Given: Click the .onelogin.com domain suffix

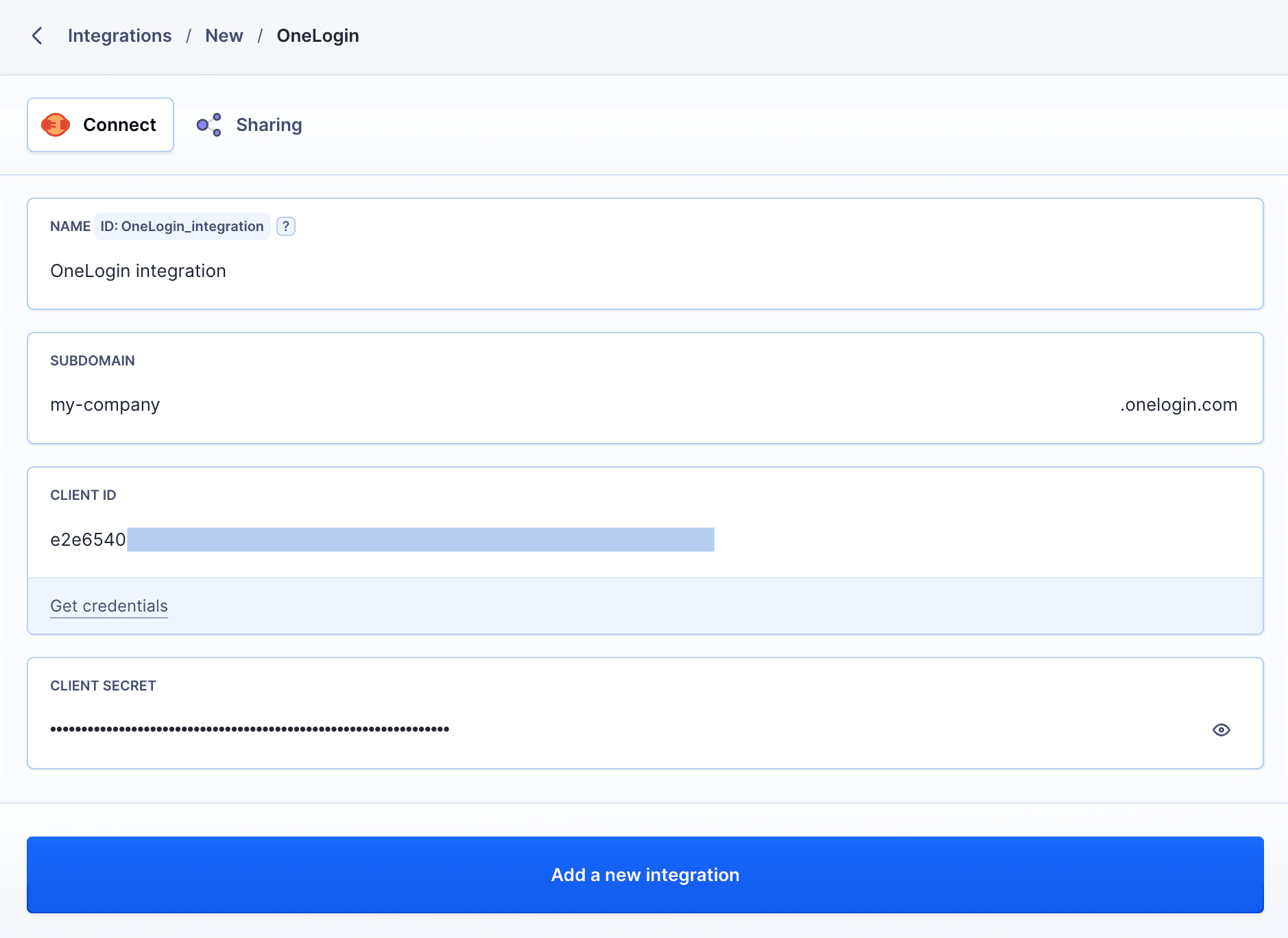Looking at the screenshot, I should point(1178,405).
